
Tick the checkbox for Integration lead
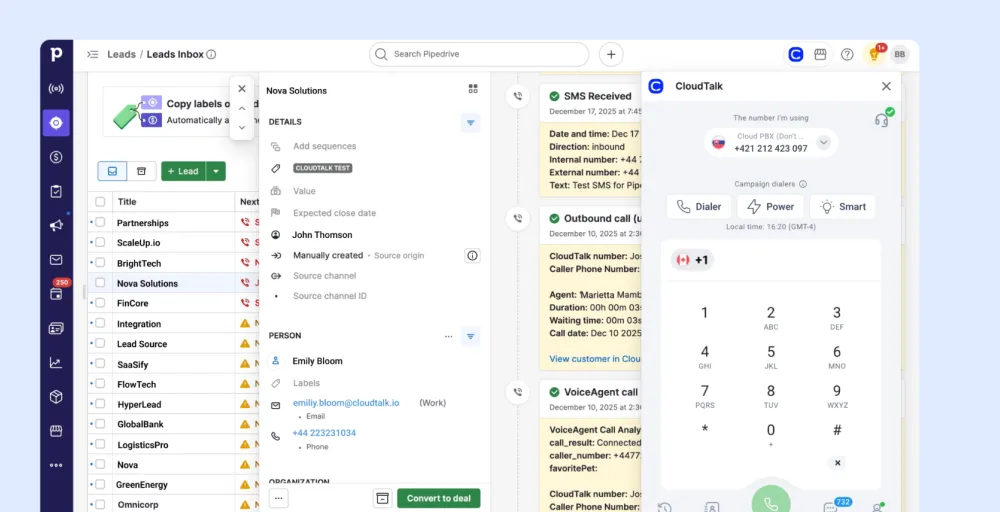coord(100,324)
